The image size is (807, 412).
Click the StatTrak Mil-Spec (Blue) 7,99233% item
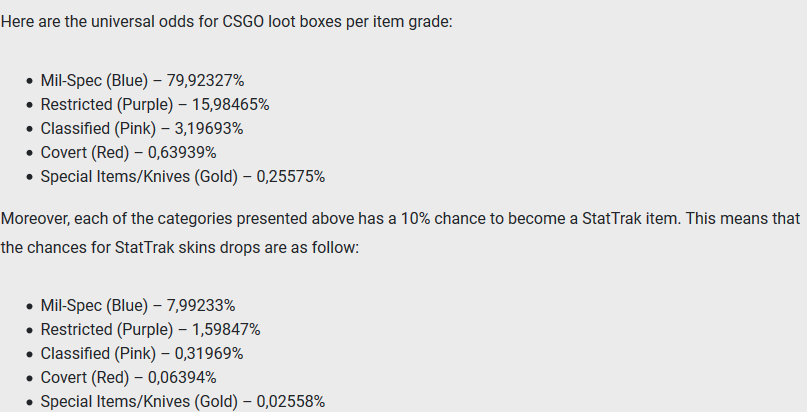tap(138, 306)
